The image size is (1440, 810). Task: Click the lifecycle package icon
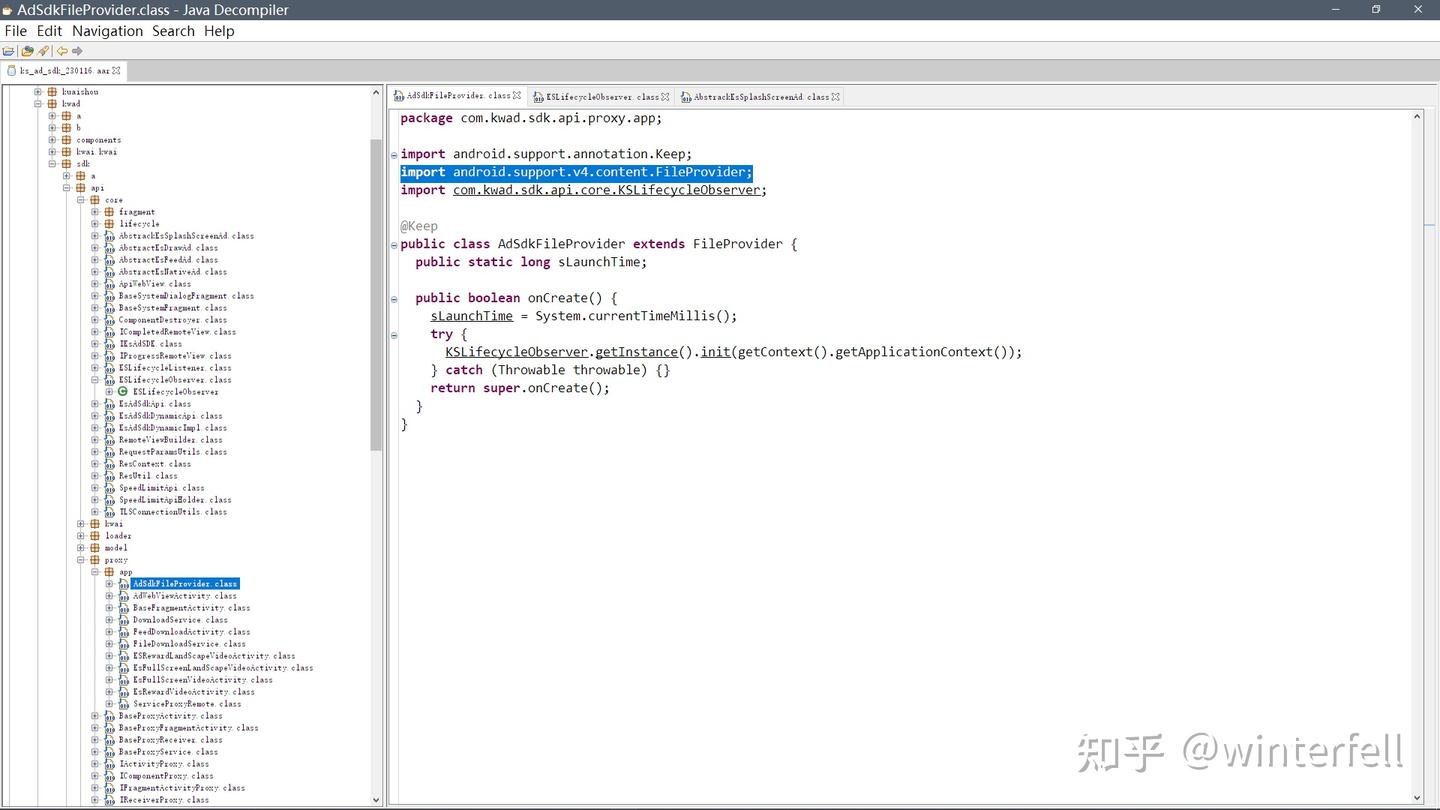point(109,224)
